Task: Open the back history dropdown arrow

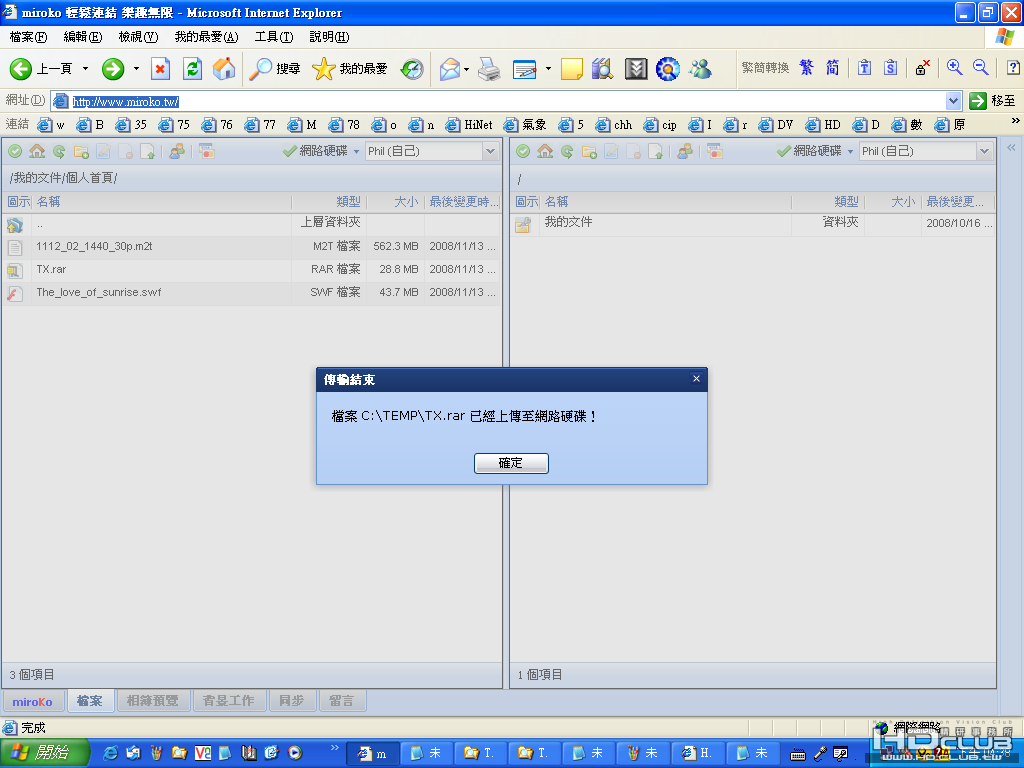Action: point(85,68)
